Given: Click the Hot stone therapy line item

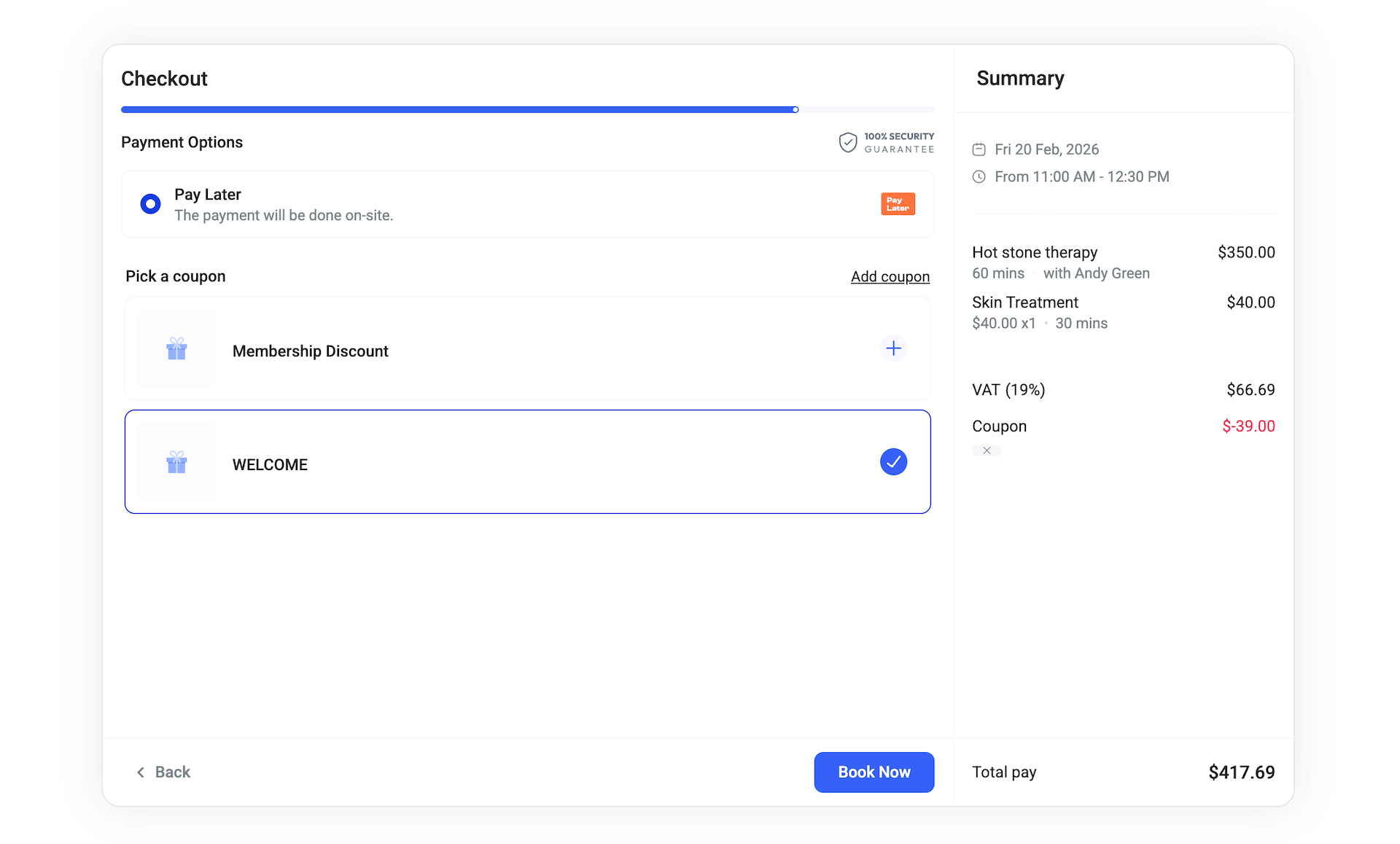Looking at the screenshot, I should [1034, 253].
